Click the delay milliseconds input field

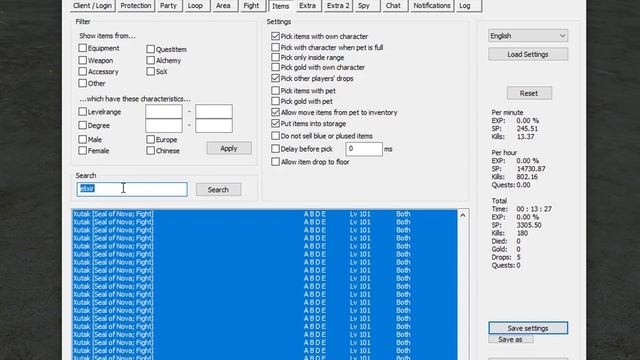tap(364, 149)
